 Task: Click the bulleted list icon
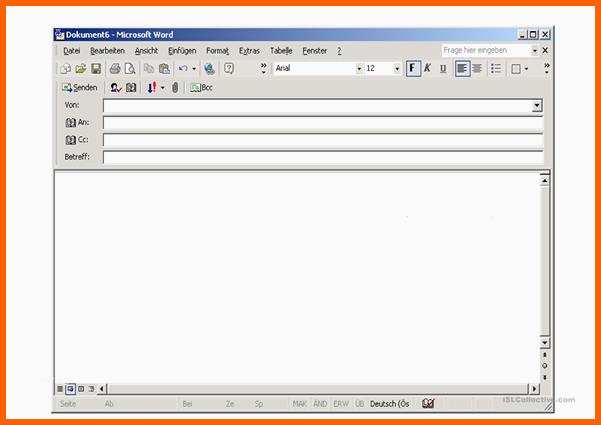coord(496,69)
